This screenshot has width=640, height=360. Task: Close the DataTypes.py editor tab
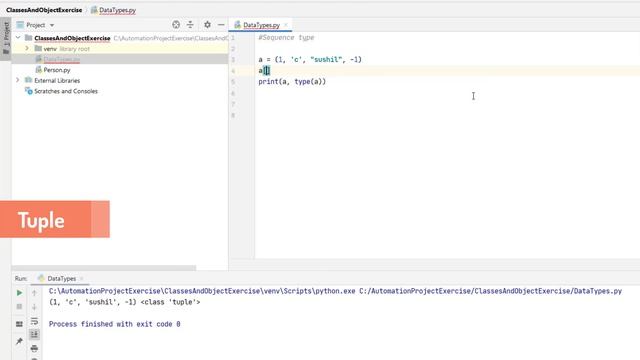[x=286, y=25]
